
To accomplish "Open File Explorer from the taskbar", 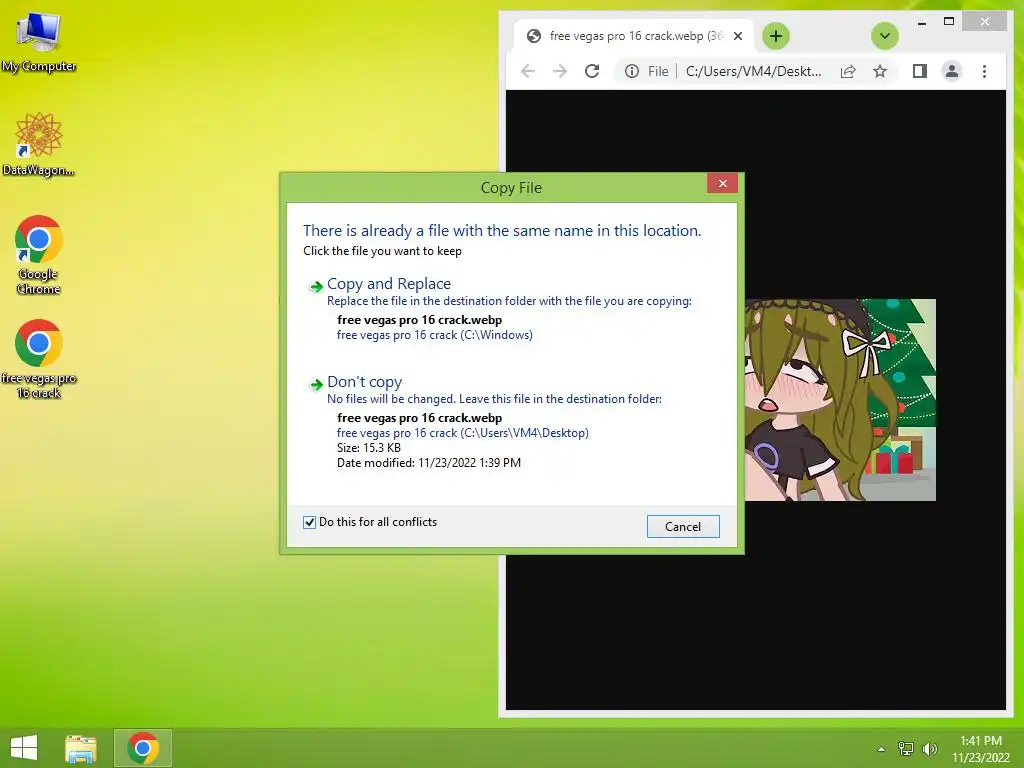I will click(81, 748).
